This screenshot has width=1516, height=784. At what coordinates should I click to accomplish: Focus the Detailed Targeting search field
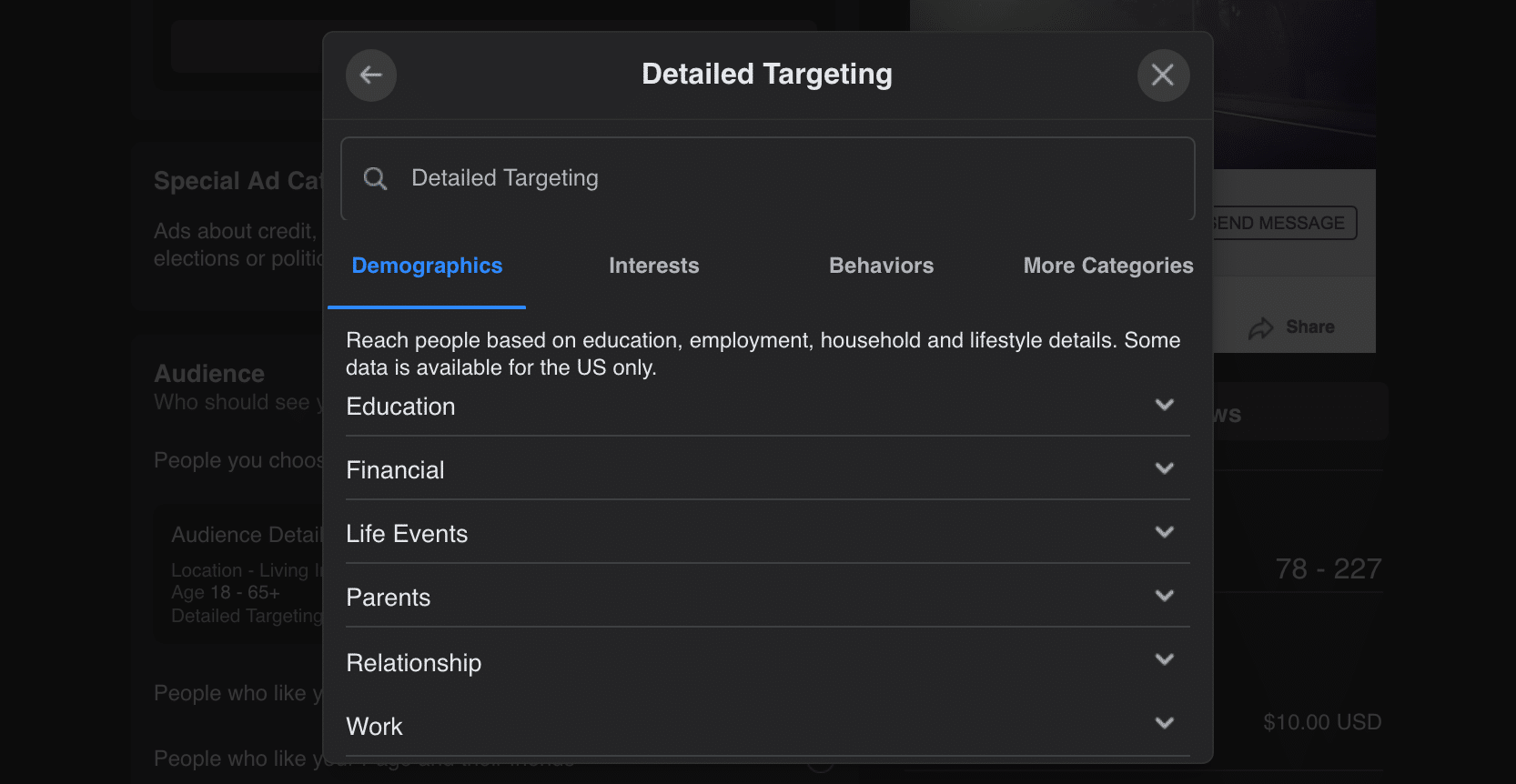coord(767,178)
